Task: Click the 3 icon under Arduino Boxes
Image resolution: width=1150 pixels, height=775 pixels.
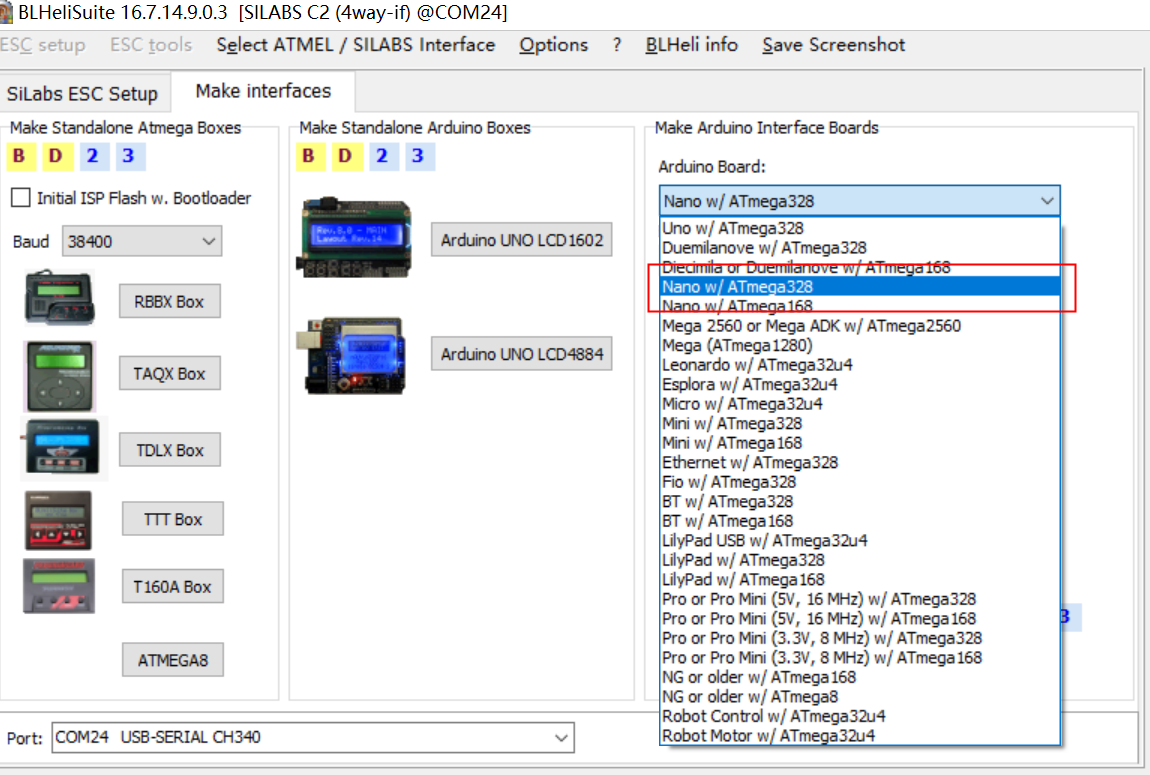Action: 419,156
